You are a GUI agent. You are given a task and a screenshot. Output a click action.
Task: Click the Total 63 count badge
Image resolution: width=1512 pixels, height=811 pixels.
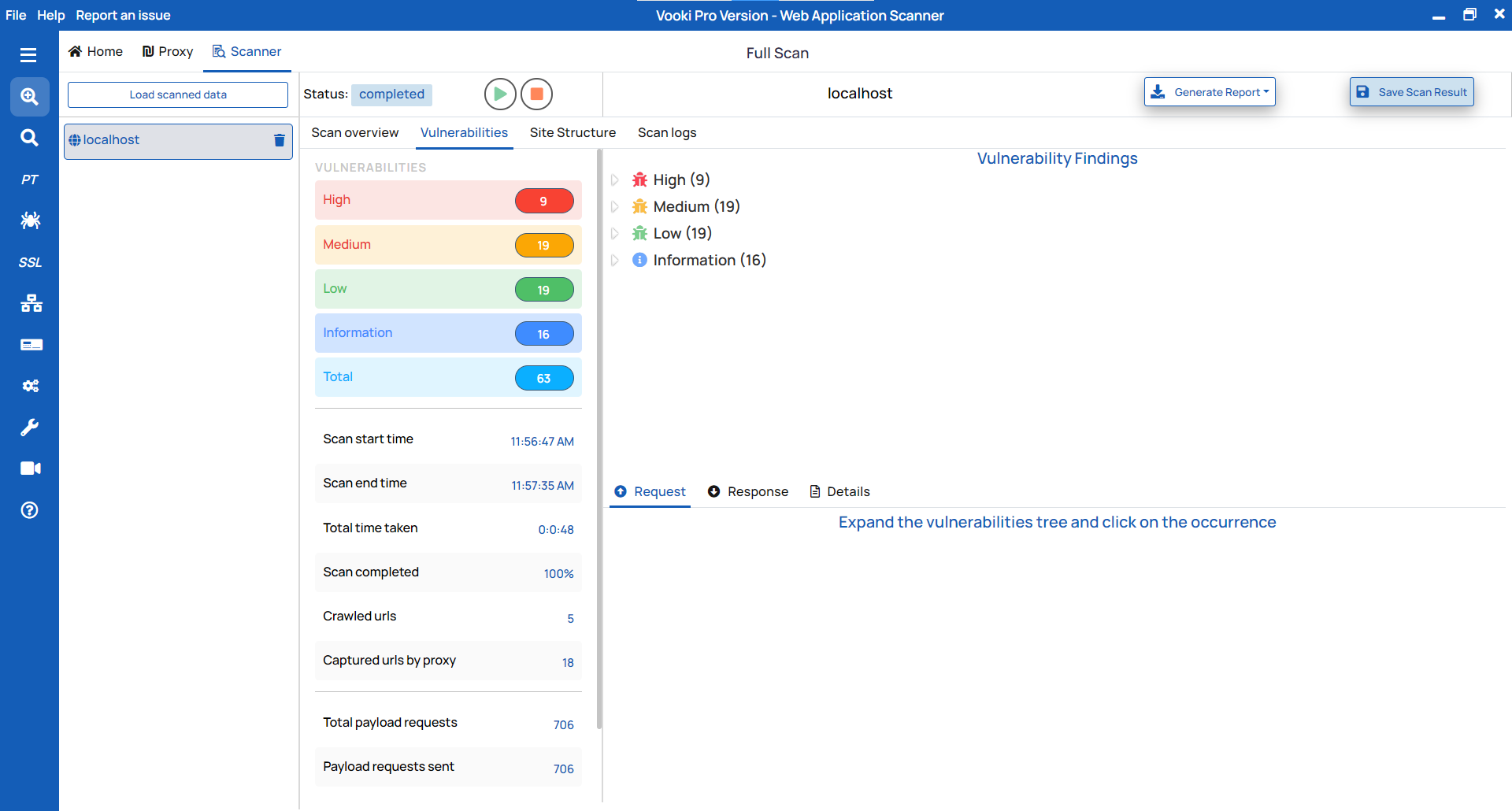(x=544, y=378)
